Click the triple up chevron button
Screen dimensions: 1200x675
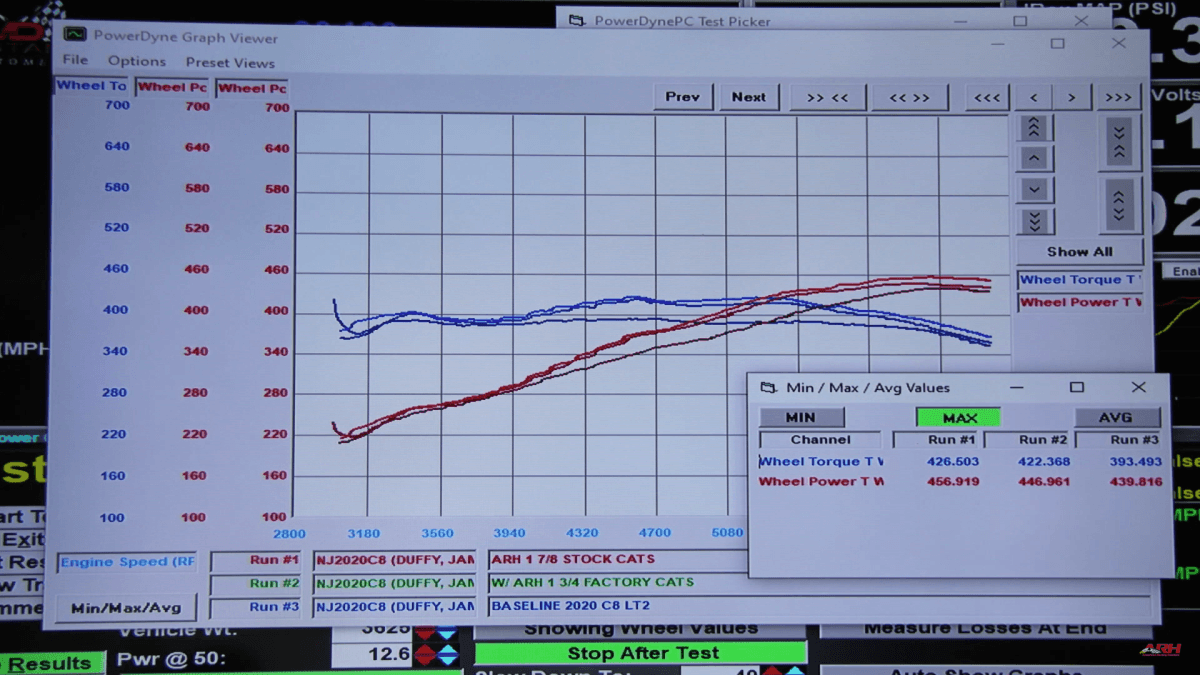pos(1034,128)
